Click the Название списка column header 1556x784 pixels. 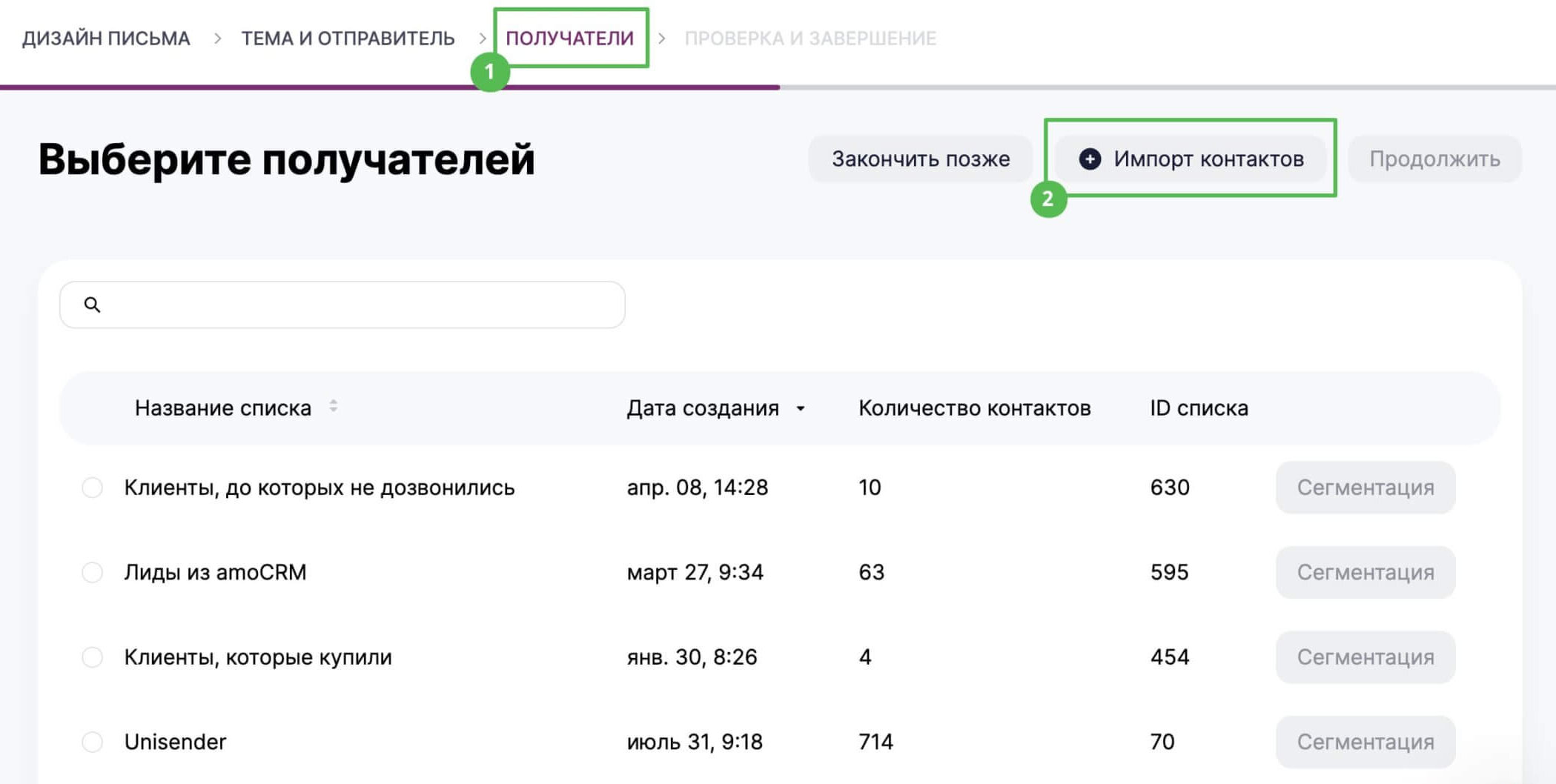coord(223,408)
